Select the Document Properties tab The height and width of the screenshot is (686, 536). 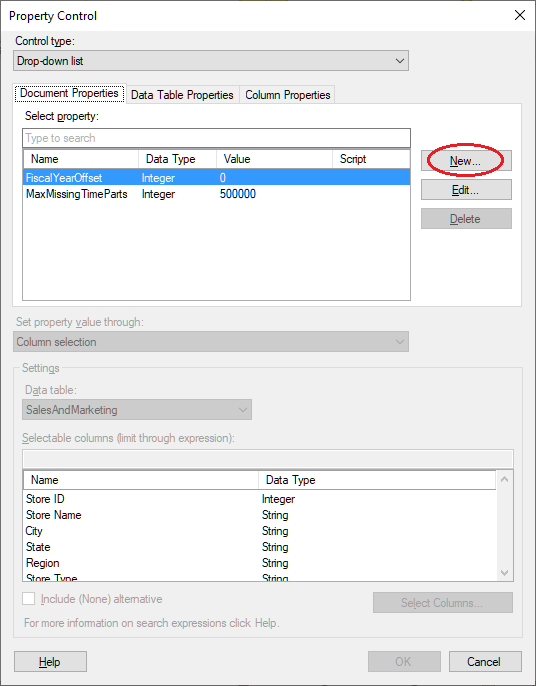click(70, 94)
